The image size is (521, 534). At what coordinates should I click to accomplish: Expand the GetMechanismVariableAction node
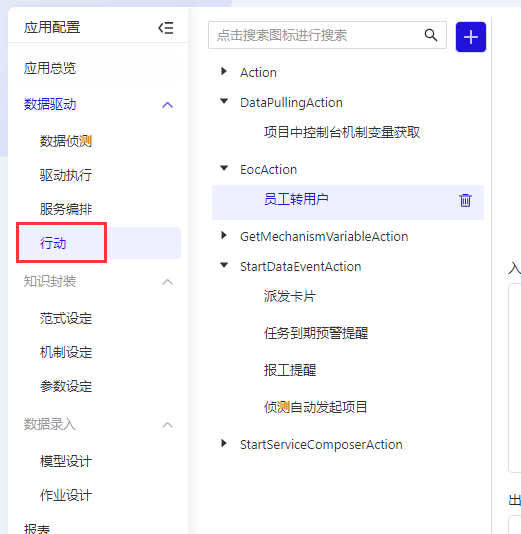(x=224, y=235)
